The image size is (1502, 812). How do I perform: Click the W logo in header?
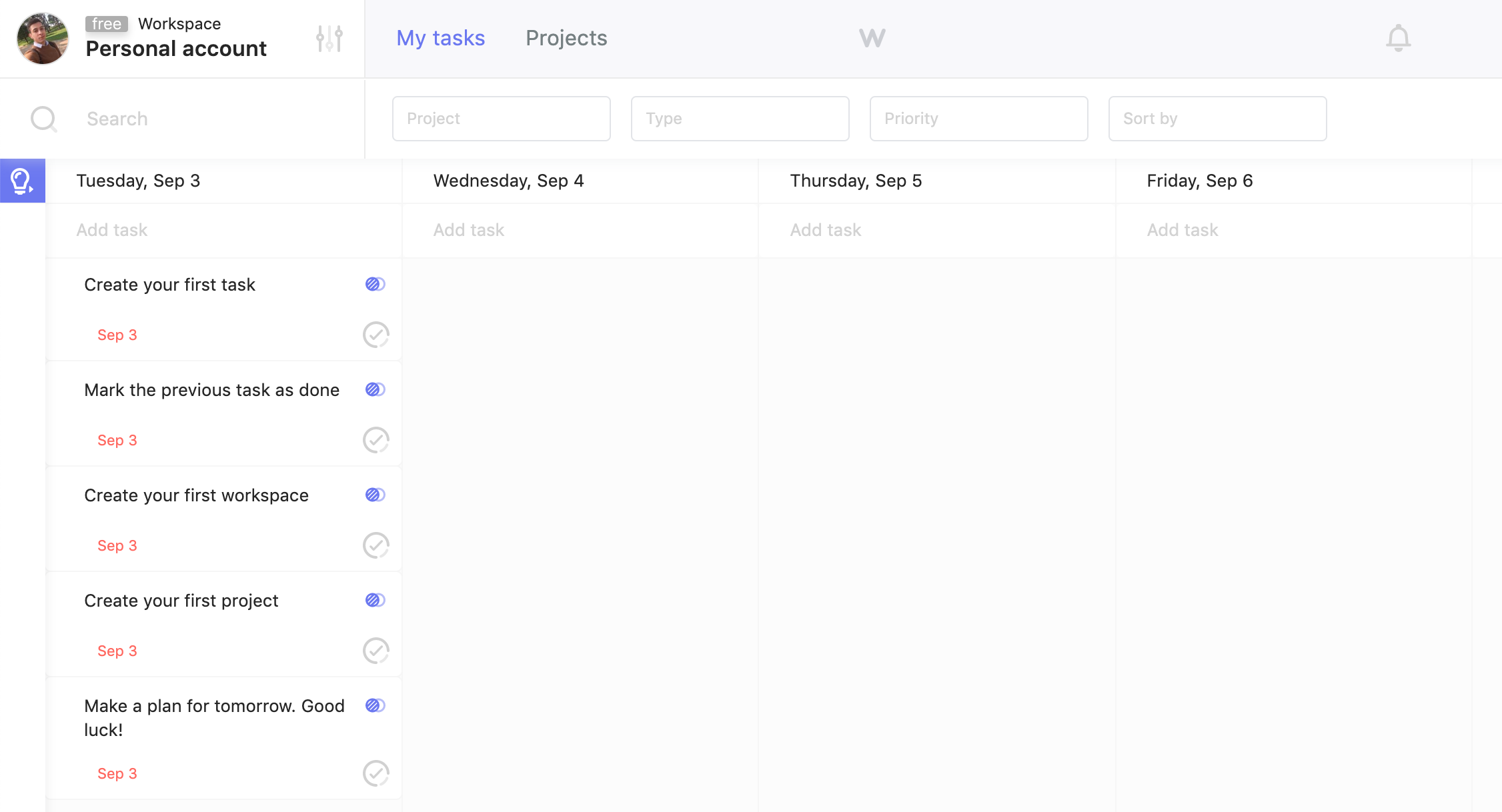[x=872, y=38]
